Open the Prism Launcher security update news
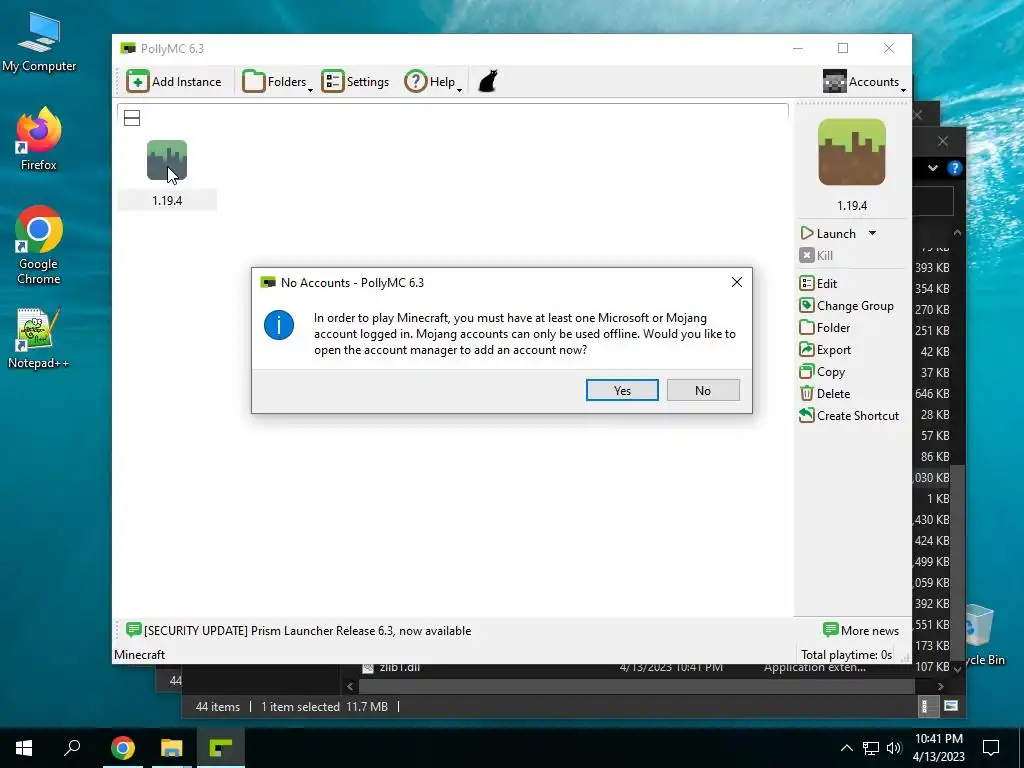Screen dimensions: 1024x768 (298, 631)
